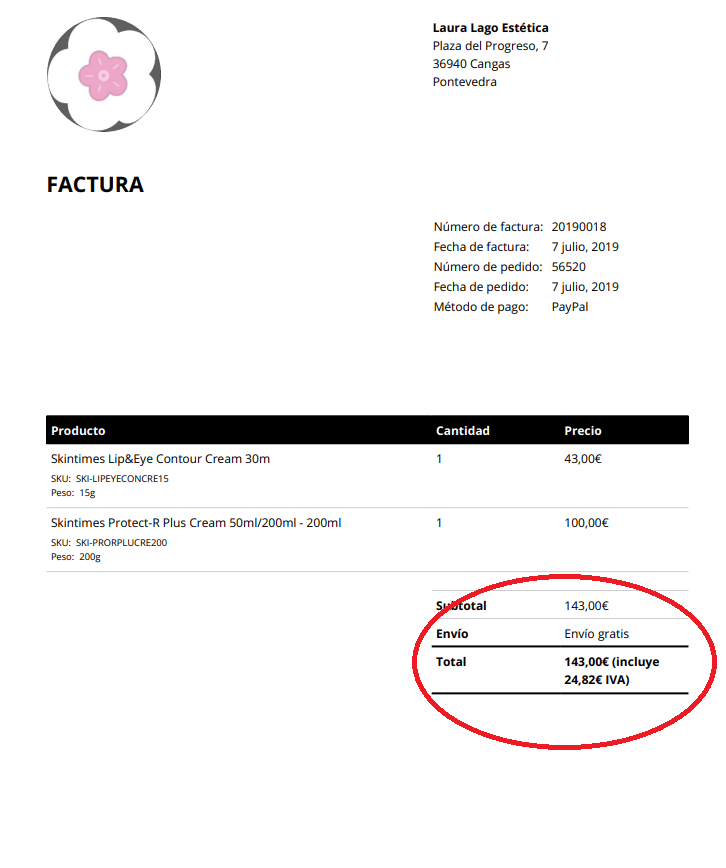This screenshot has height=868, width=726.
Task: Select the FACTURA heading
Action: click(95, 185)
